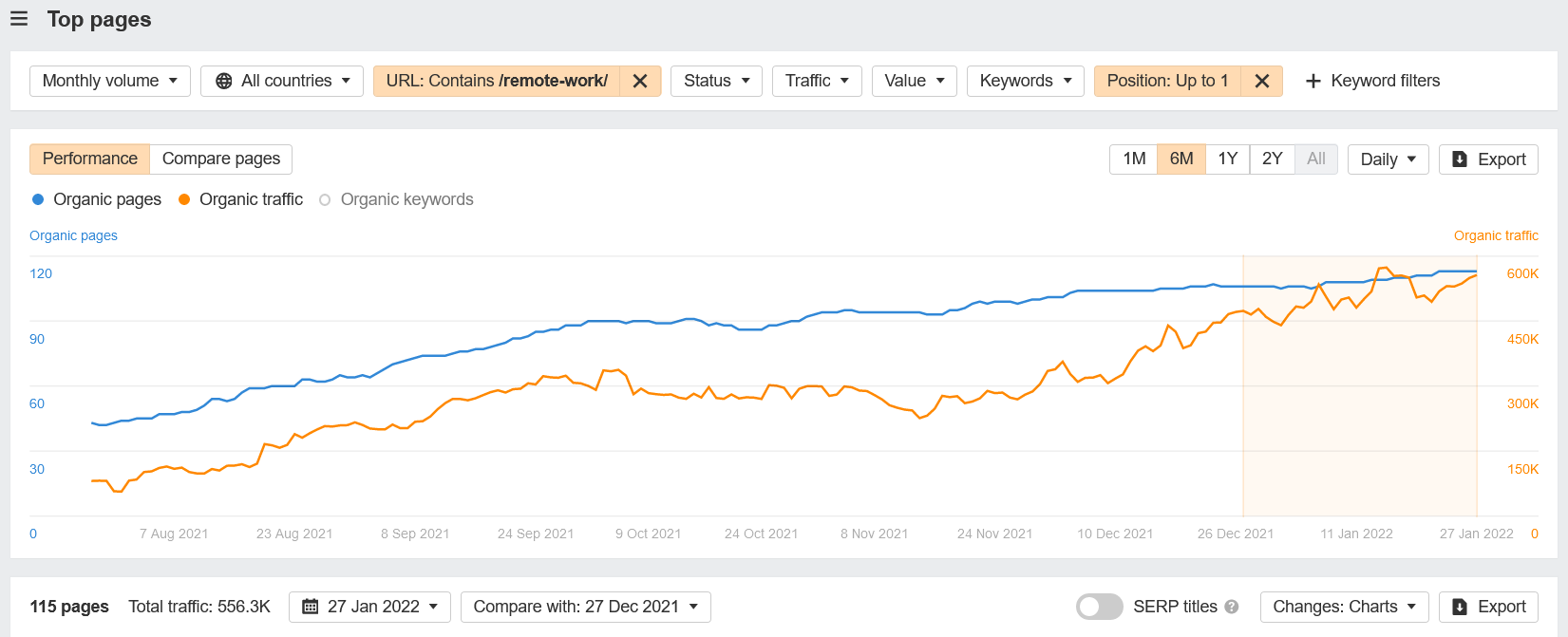Open the Changes: Charts selector
Screen dimensions: 1568x637
1344,607
